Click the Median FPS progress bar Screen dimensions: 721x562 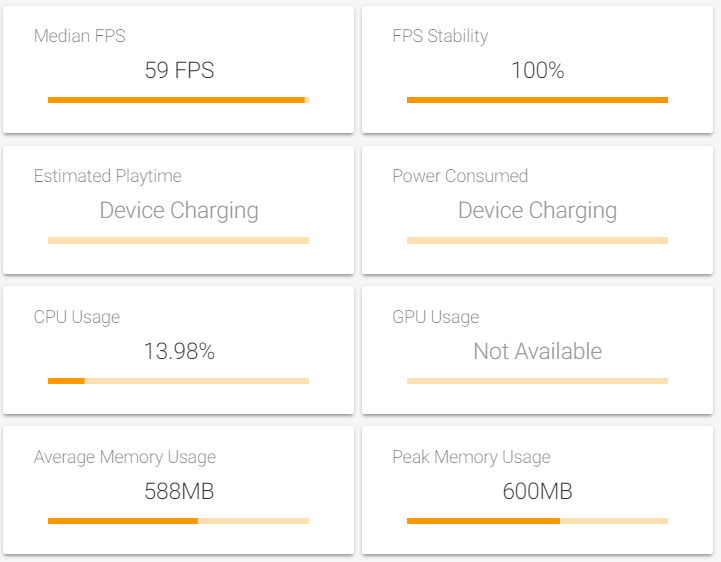click(178, 100)
